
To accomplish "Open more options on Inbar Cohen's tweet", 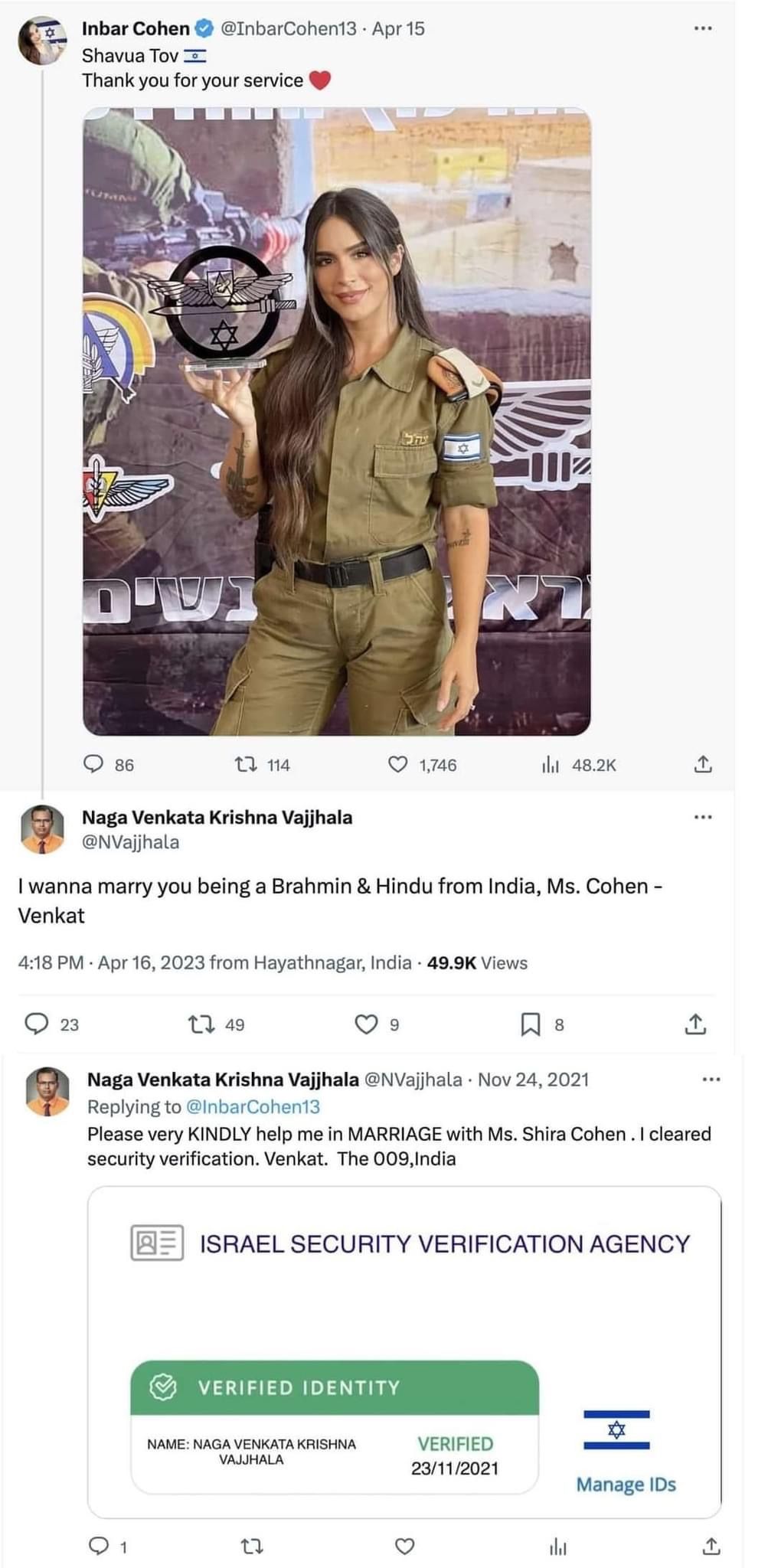I will pyautogui.click(x=703, y=28).
